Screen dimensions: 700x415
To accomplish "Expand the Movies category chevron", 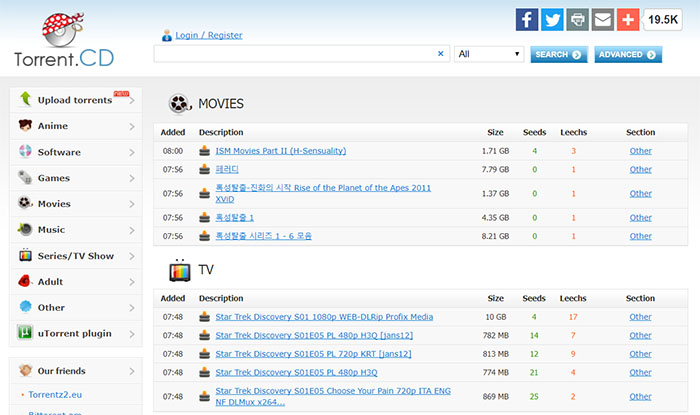I will click(x=132, y=204).
